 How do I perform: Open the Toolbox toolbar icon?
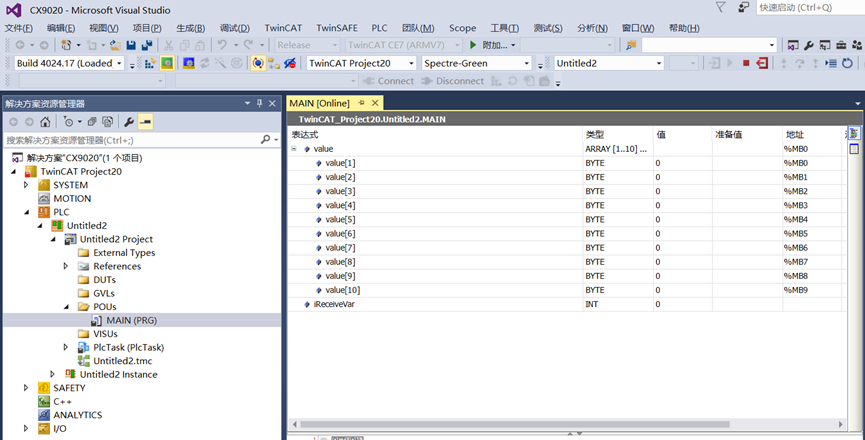click(841, 45)
